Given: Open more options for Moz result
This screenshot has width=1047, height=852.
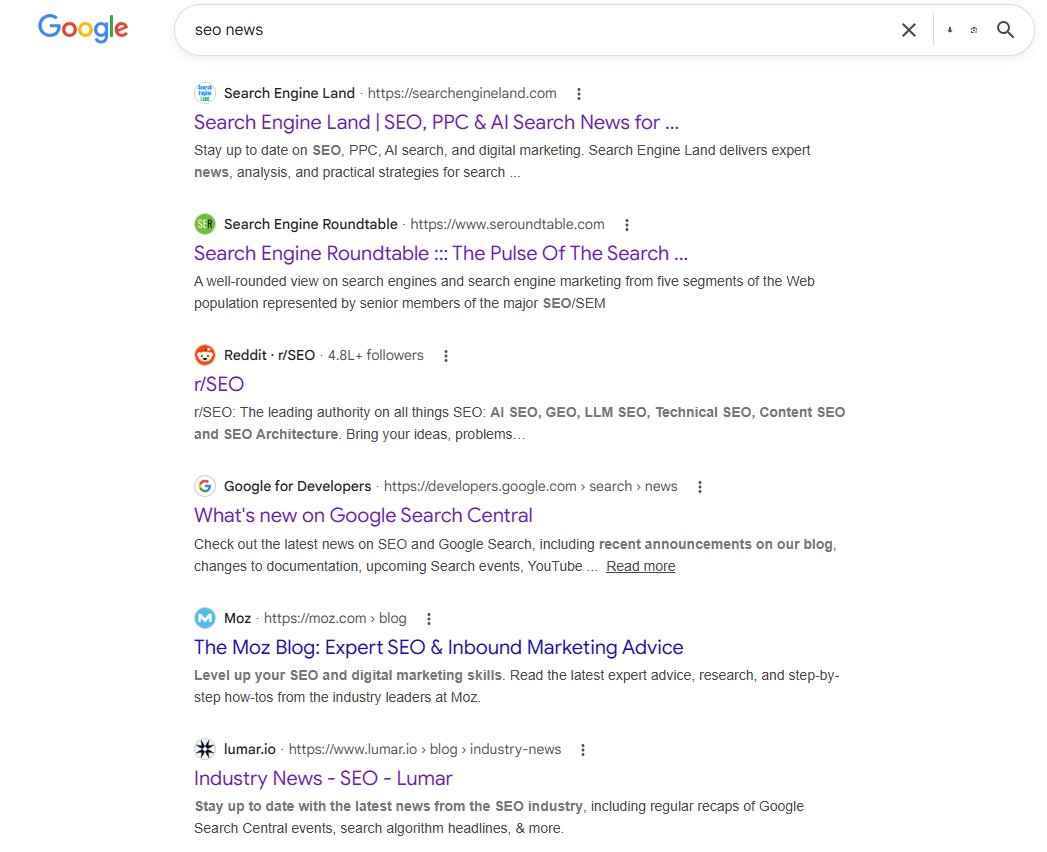Looking at the screenshot, I should coord(429,618).
